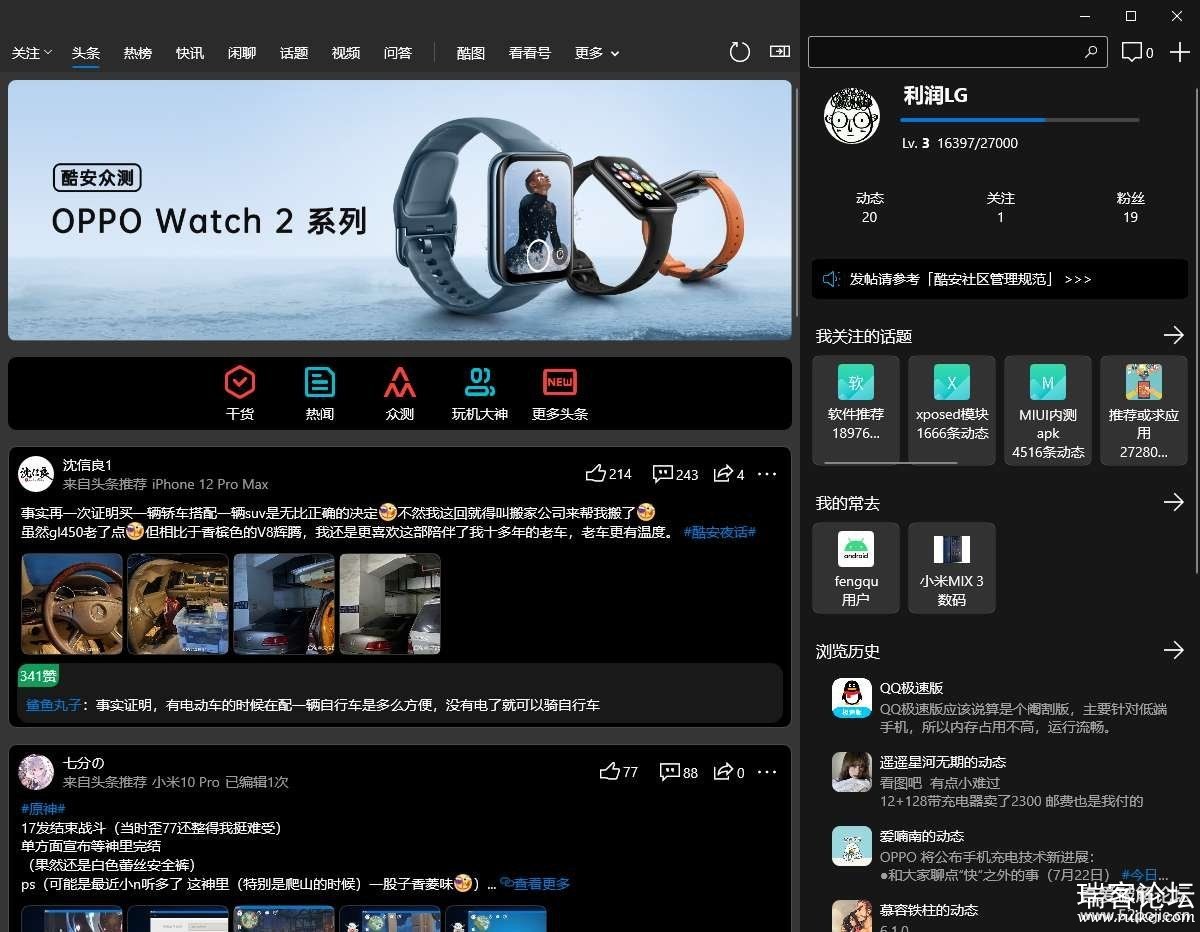This screenshot has width=1200, height=932.
Task: View the 动态 20 count
Action: (x=870, y=207)
